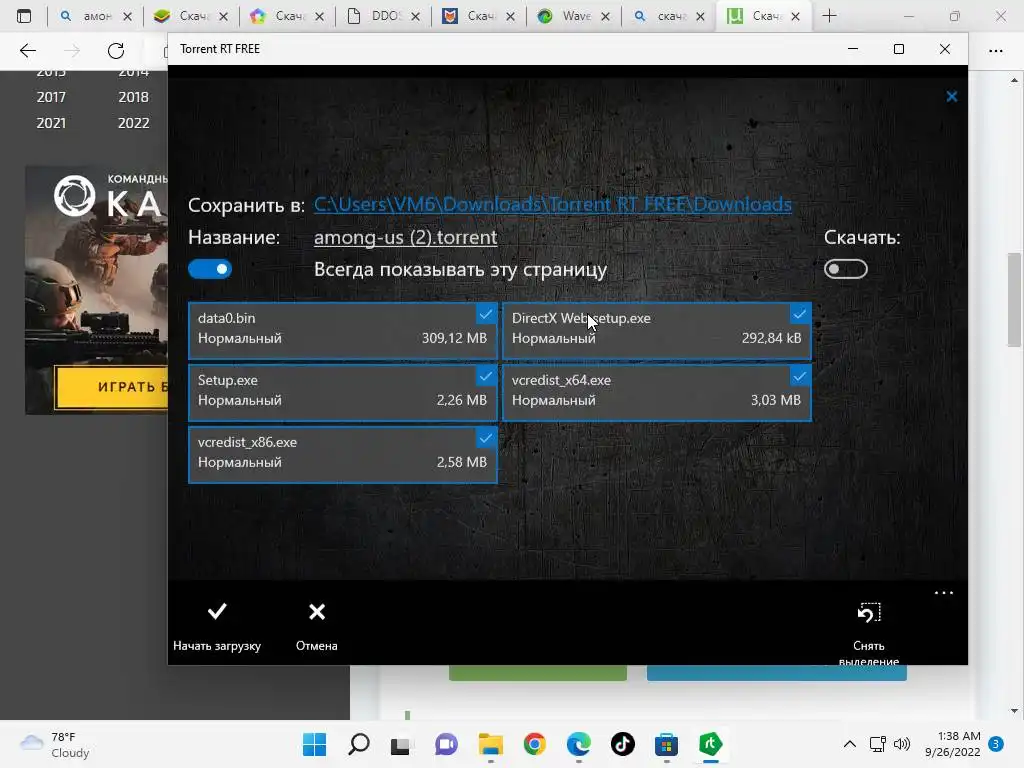Uncheck the Setup.exe file checkbox
The height and width of the screenshot is (768, 1024).
click(x=485, y=376)
